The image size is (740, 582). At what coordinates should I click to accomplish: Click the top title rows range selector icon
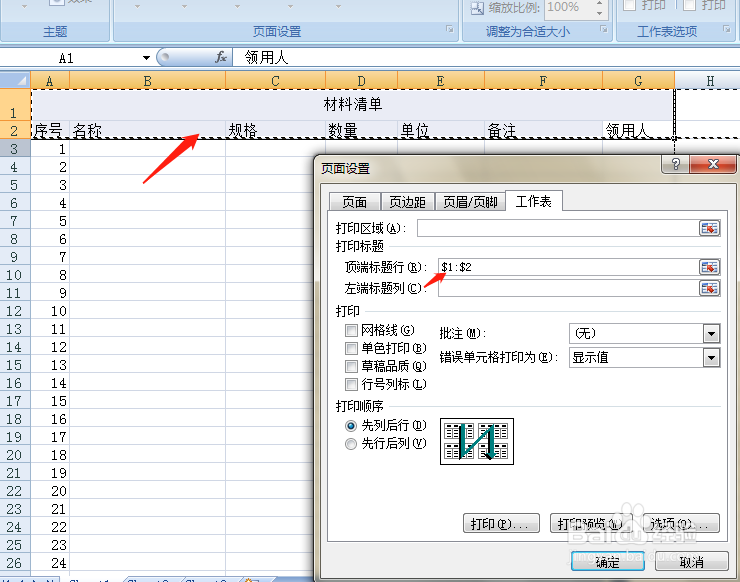(x=709, y=267)
